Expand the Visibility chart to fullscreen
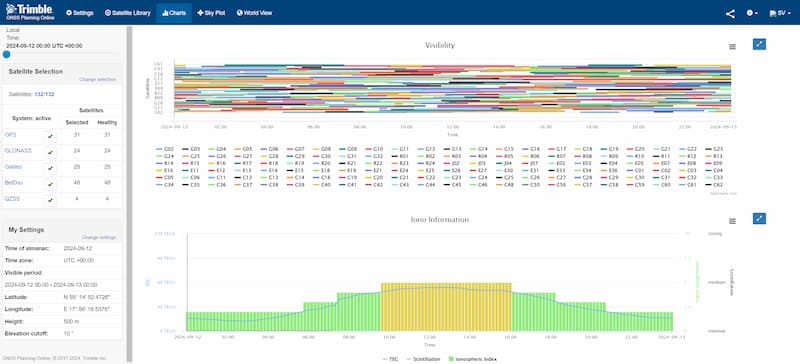The height and width of the screenshot is (364, 800). [759, 44]
